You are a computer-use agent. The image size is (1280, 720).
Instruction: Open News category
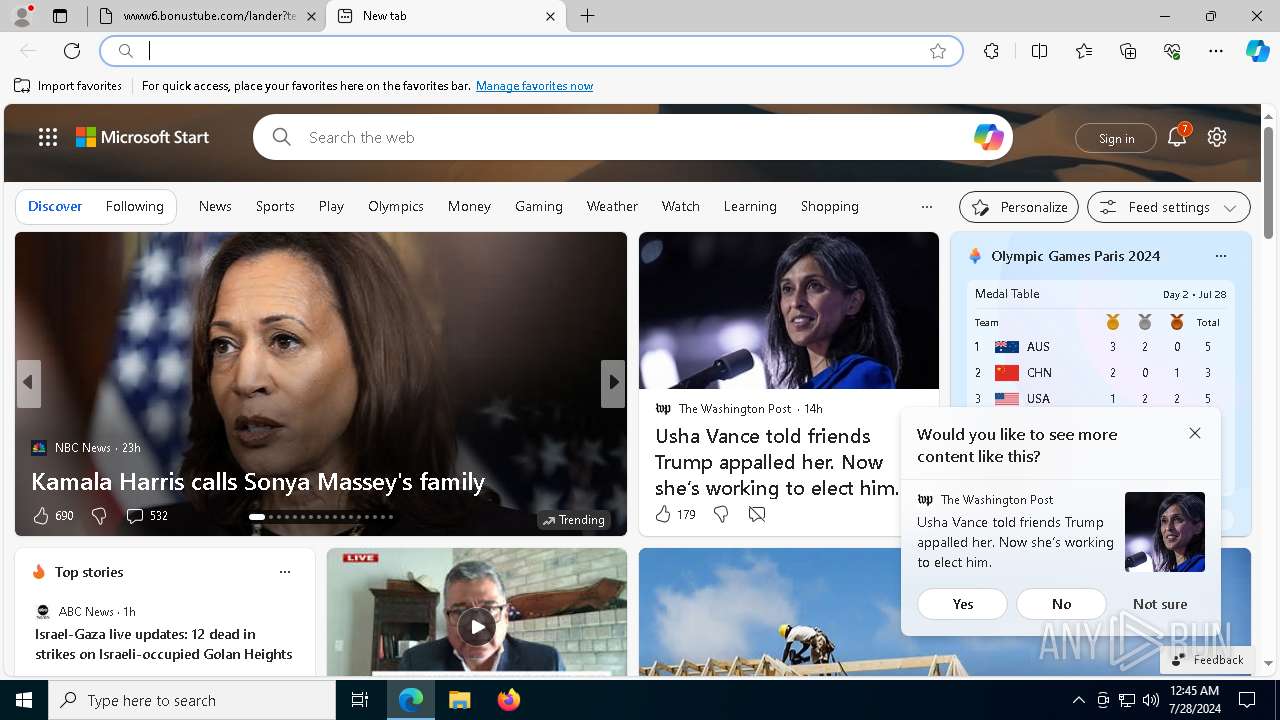click(x=215, y=206)
